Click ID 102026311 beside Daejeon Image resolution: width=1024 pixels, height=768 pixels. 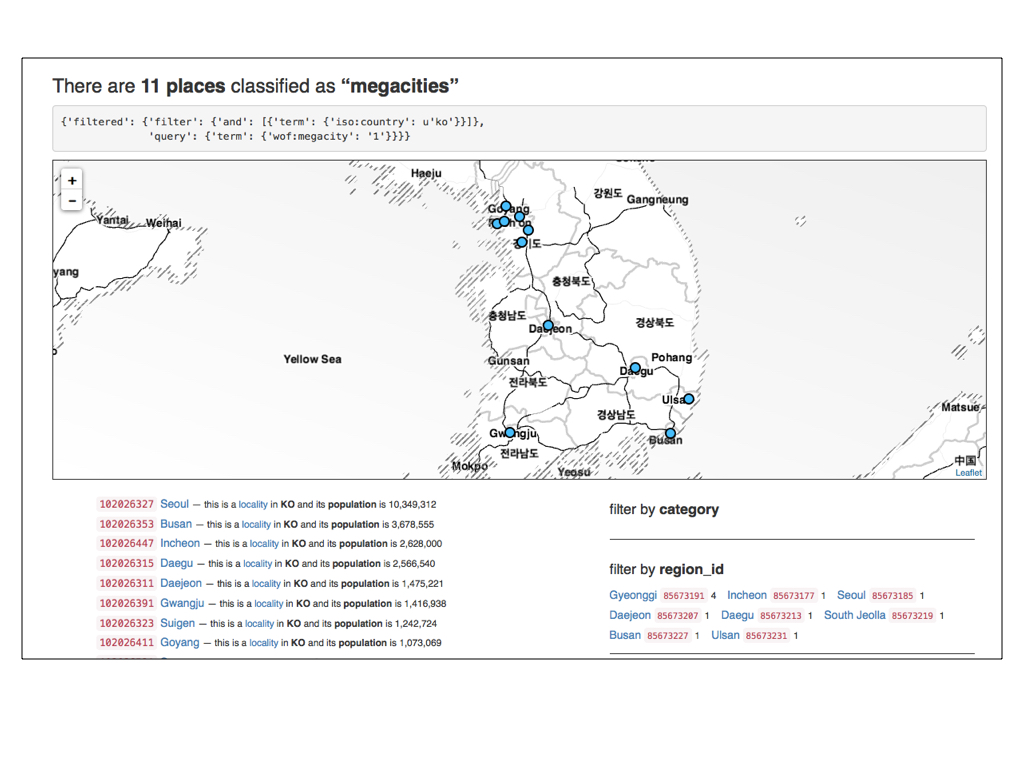pyautogui.click(x=126, y=583)
